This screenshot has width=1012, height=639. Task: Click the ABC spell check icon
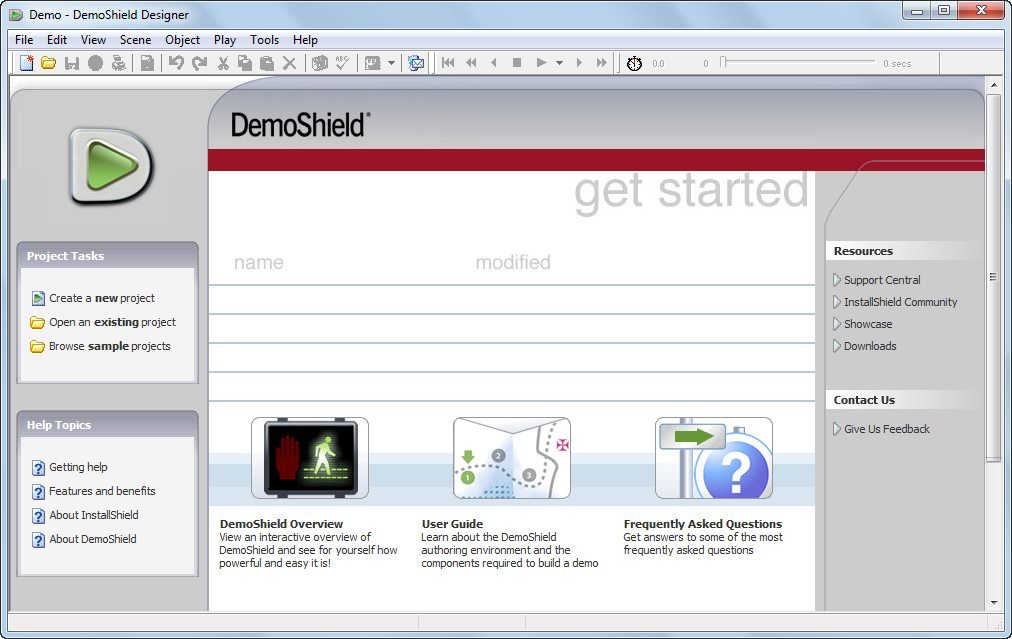(x=342, y=63)
